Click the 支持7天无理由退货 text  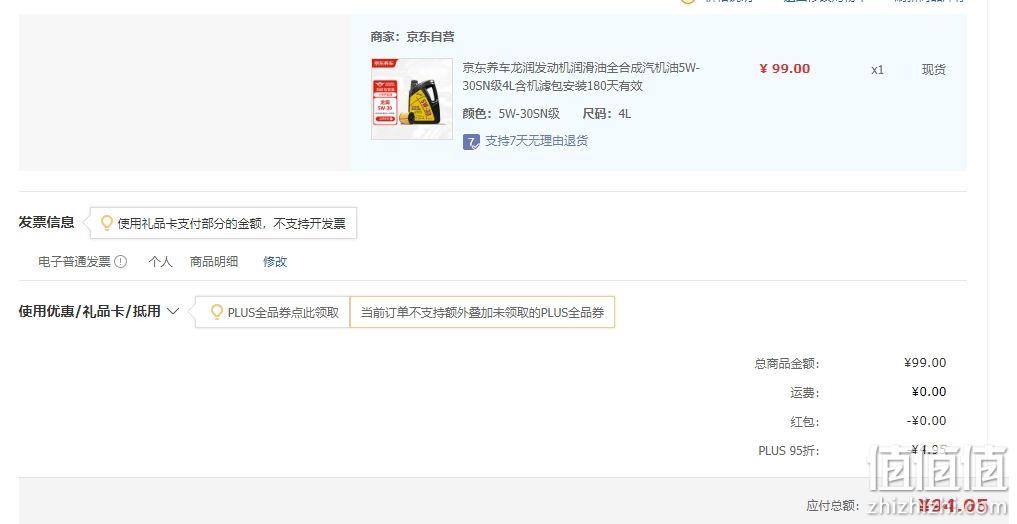(536, 141)
